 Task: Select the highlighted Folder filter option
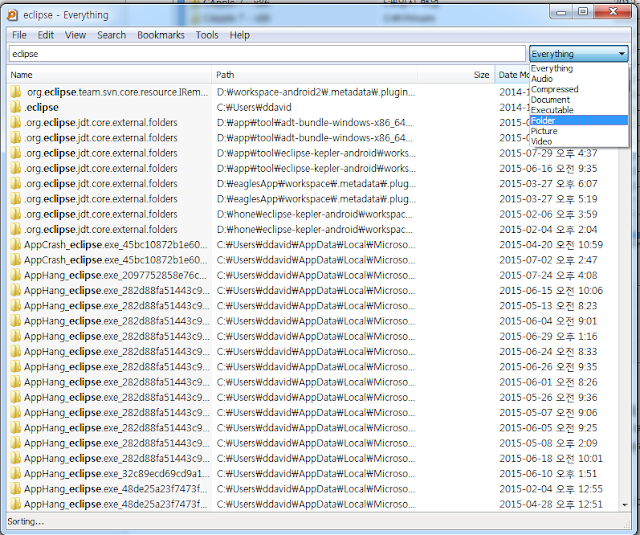point(579,120)
